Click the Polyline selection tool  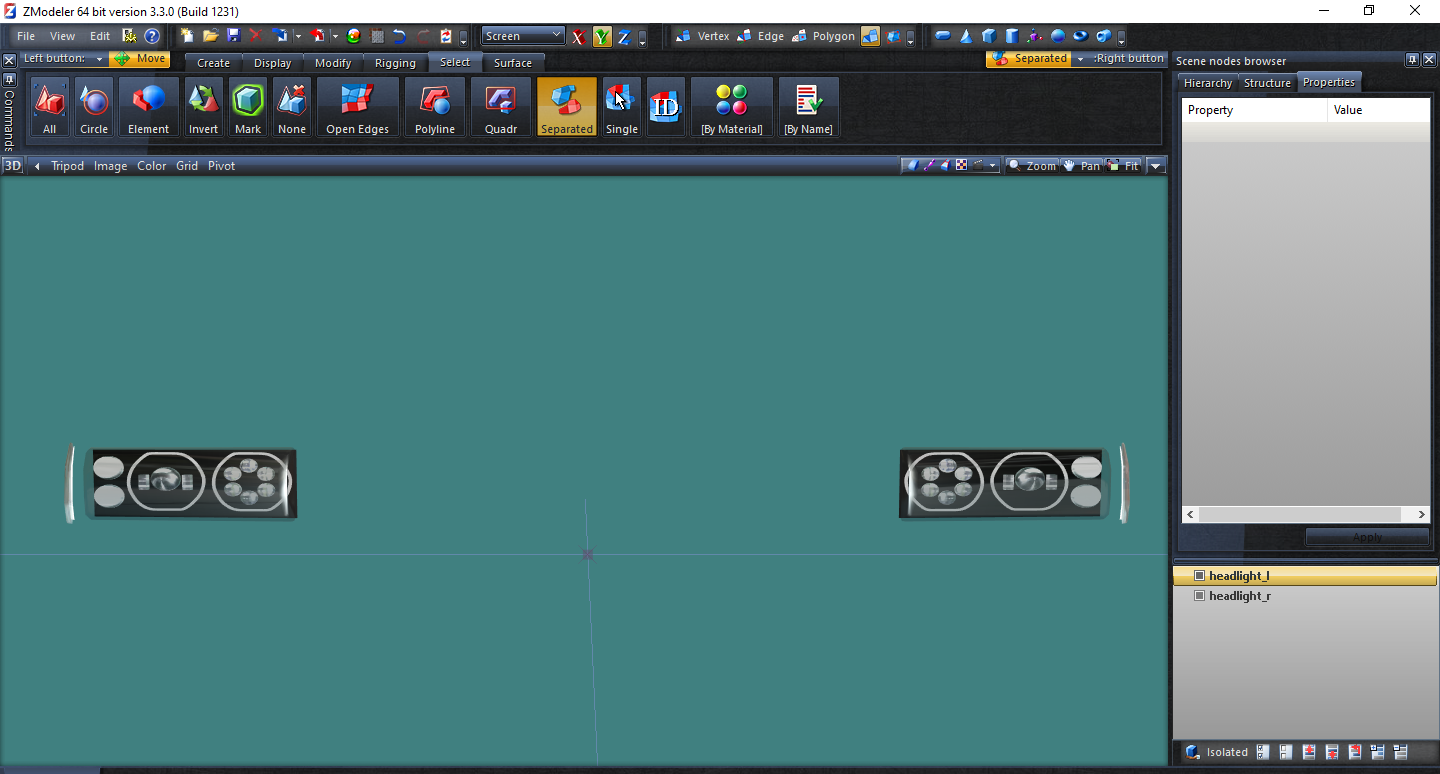434,108
